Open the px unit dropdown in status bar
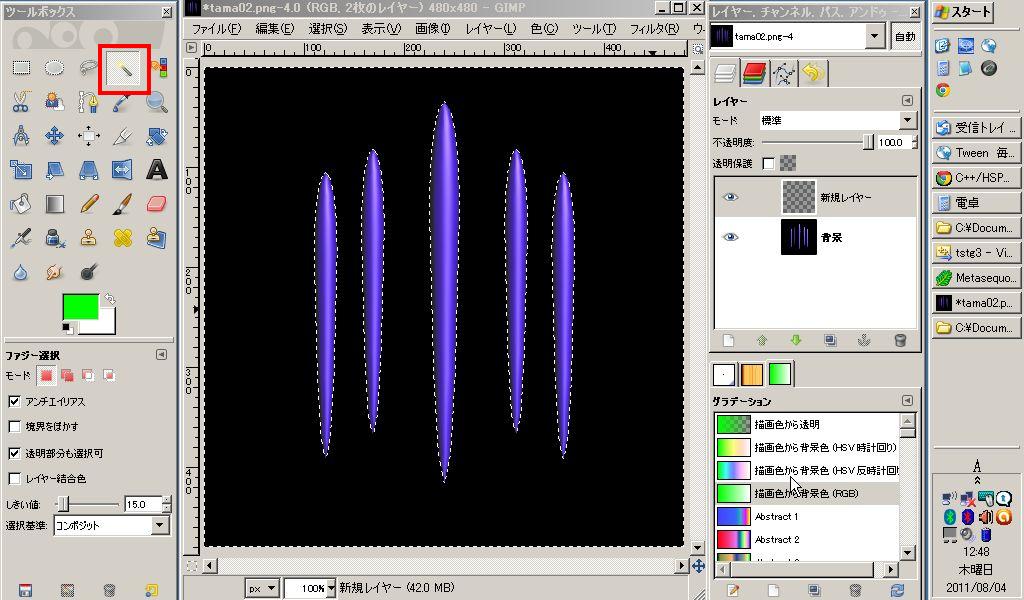1024x600 pixels. pos(262,588)
